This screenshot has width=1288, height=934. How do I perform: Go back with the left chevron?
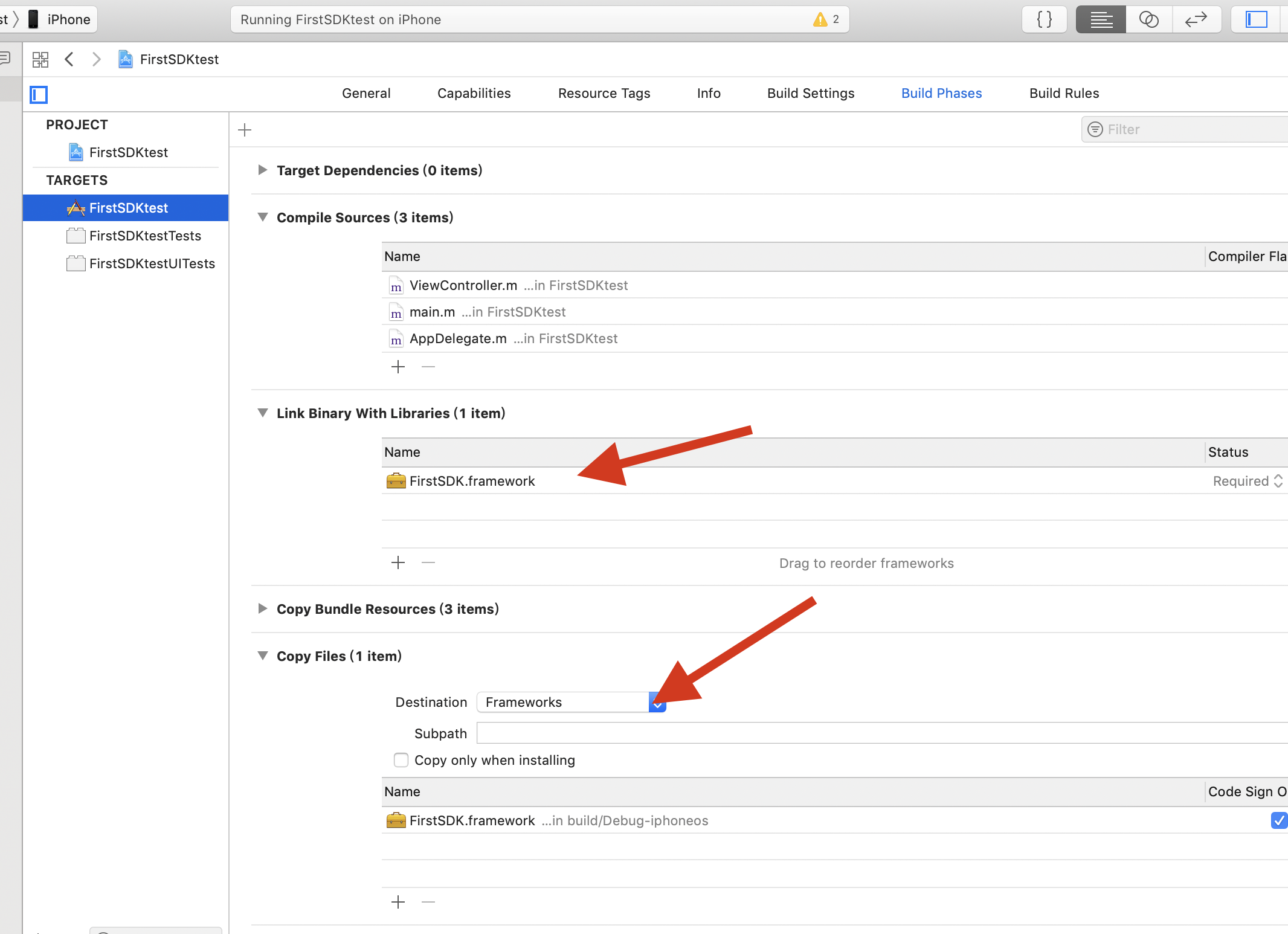pyautogui.click(x=69, y=59)
